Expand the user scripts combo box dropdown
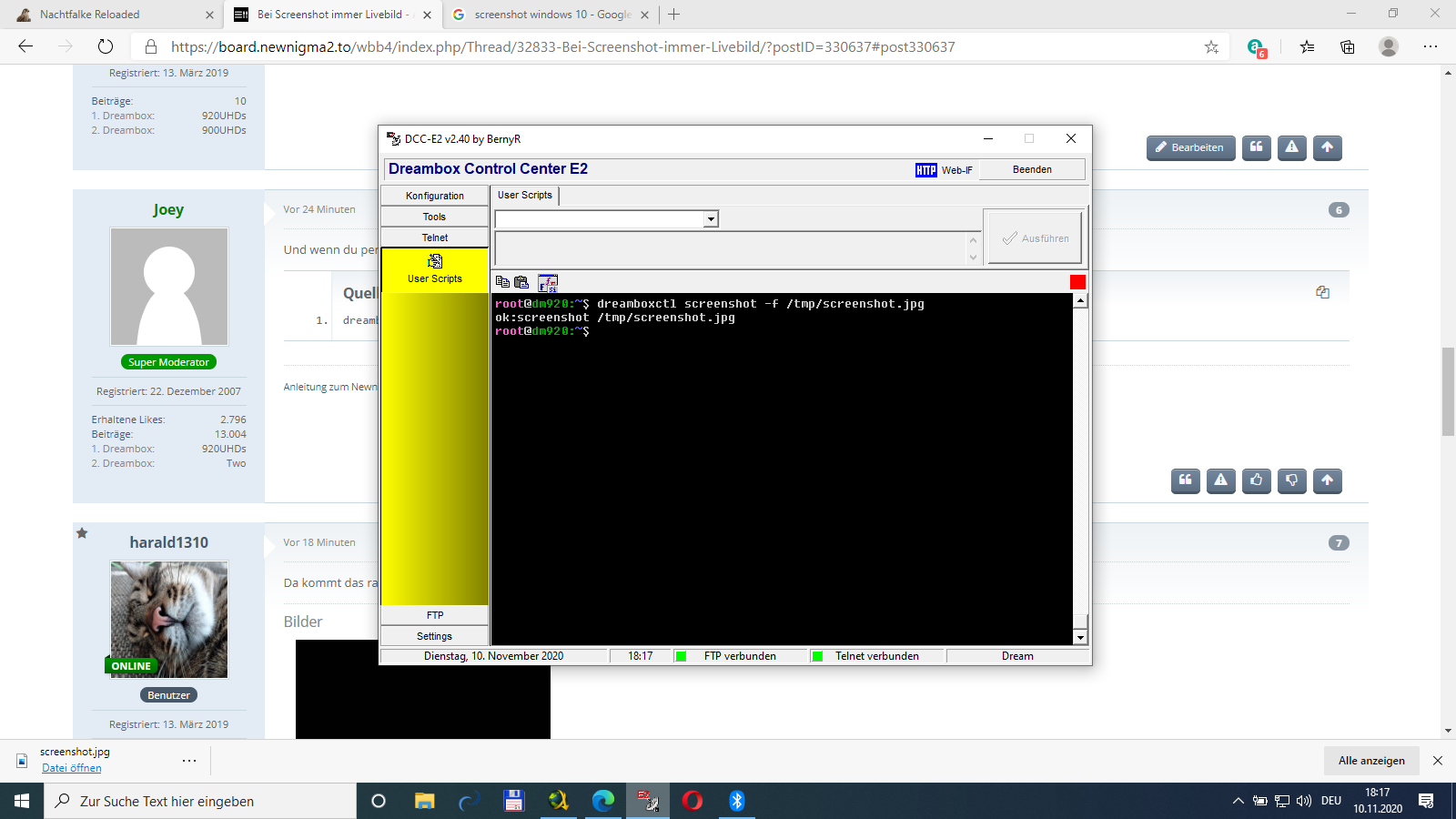The image size is (1456, 819). click(x=711, y=219)
